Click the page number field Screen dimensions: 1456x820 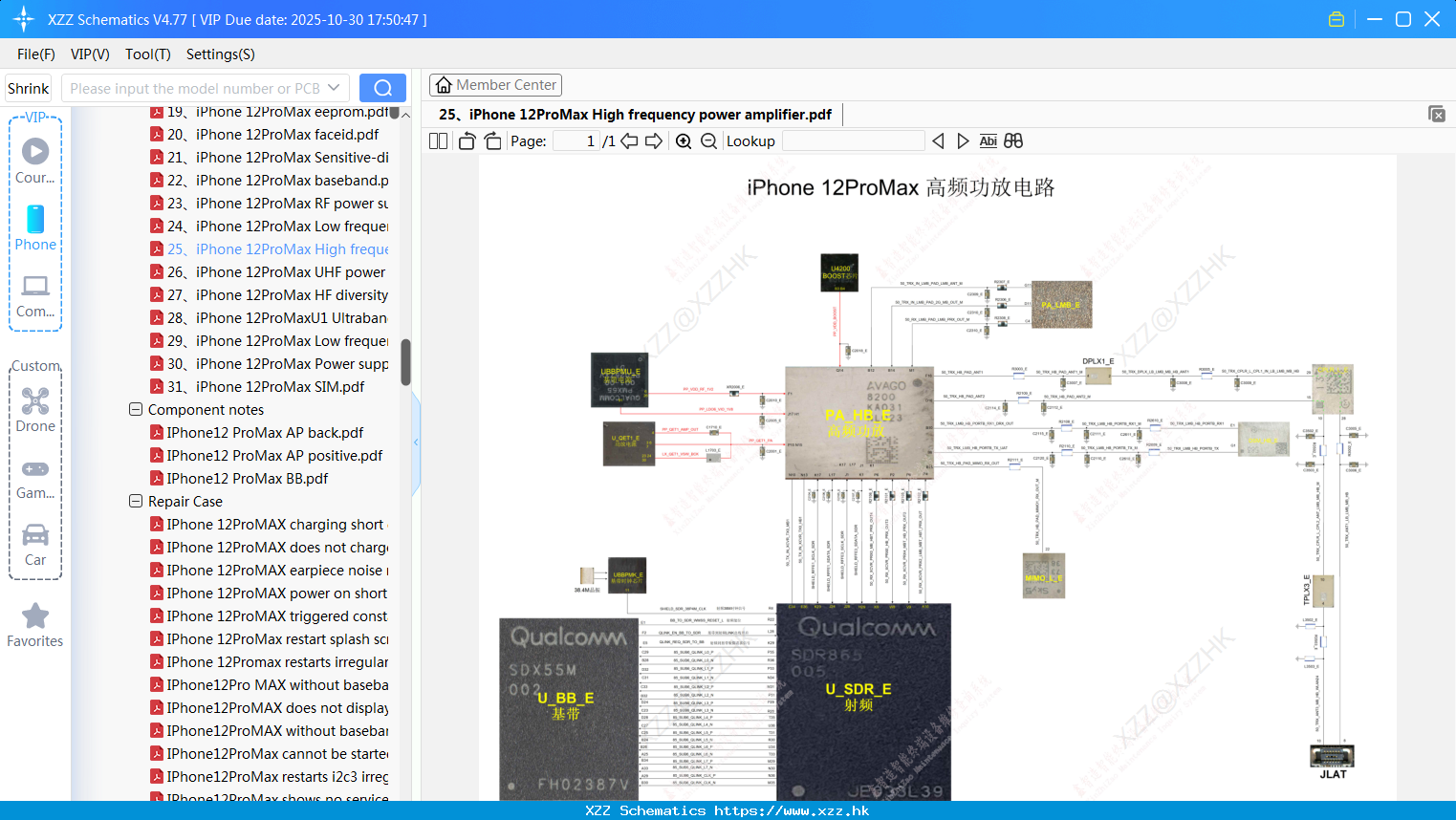(576, 140)
